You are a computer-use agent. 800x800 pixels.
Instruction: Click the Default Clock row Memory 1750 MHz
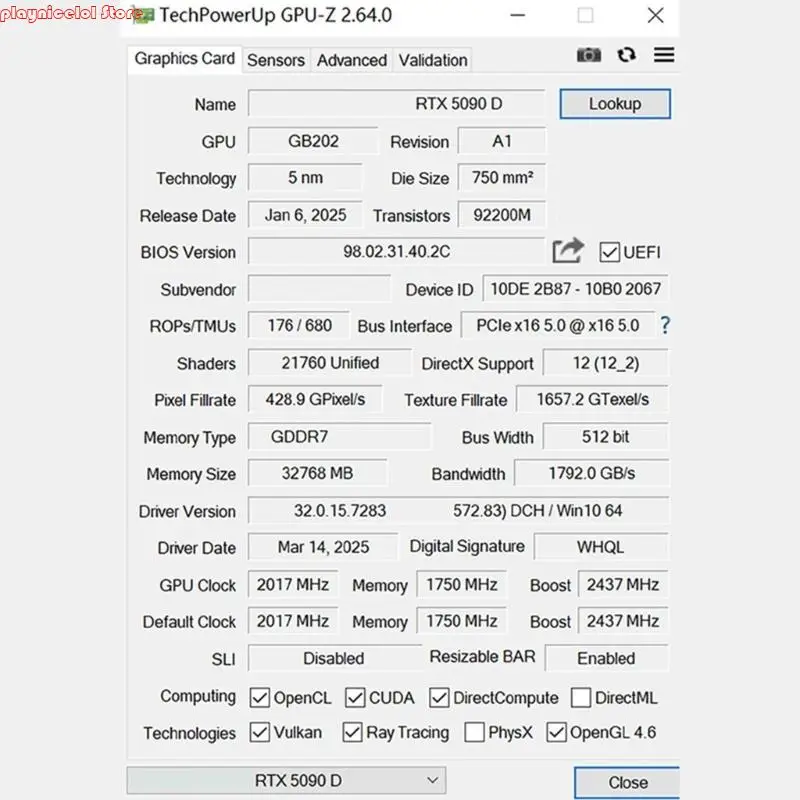pos(462,621)
